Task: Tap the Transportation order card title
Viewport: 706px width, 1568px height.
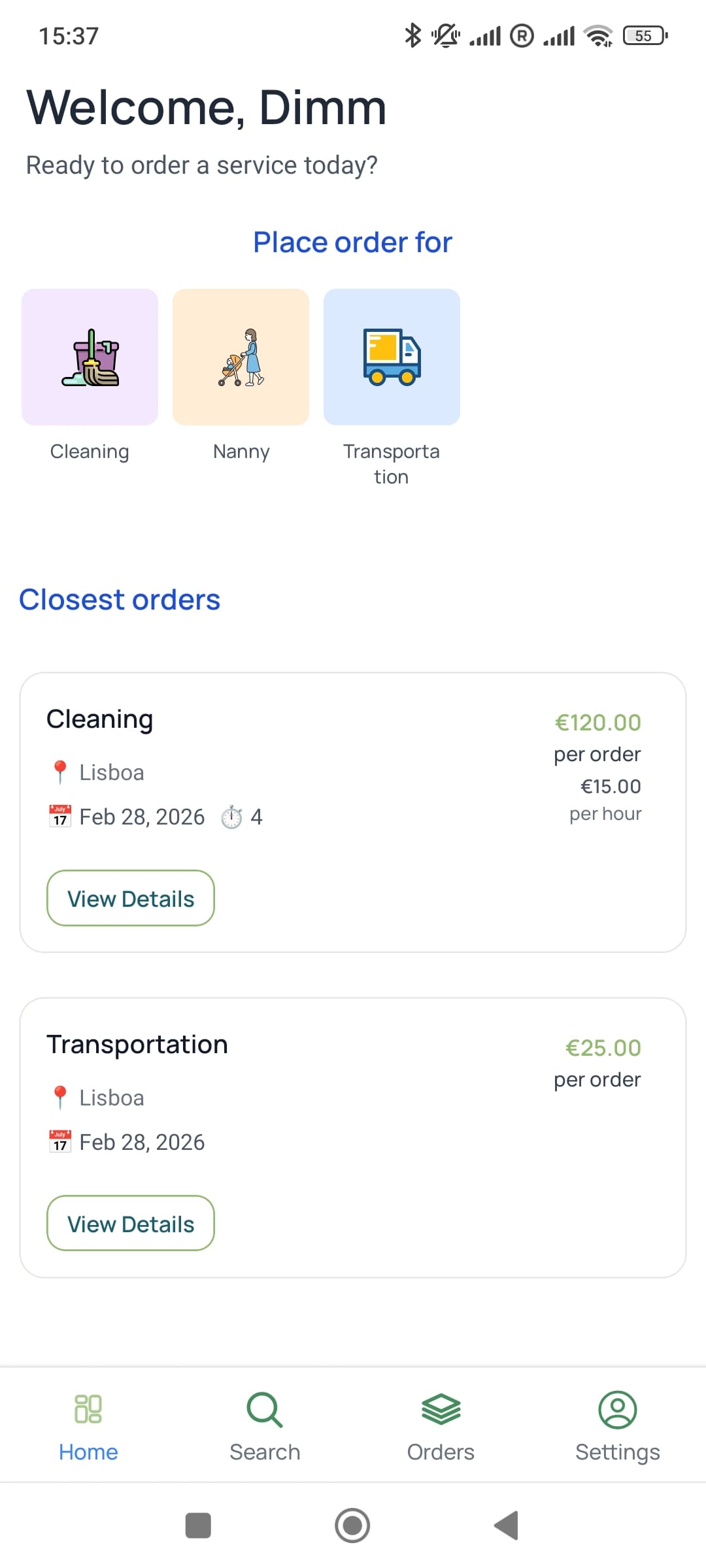Action: tap(137, 1045)
